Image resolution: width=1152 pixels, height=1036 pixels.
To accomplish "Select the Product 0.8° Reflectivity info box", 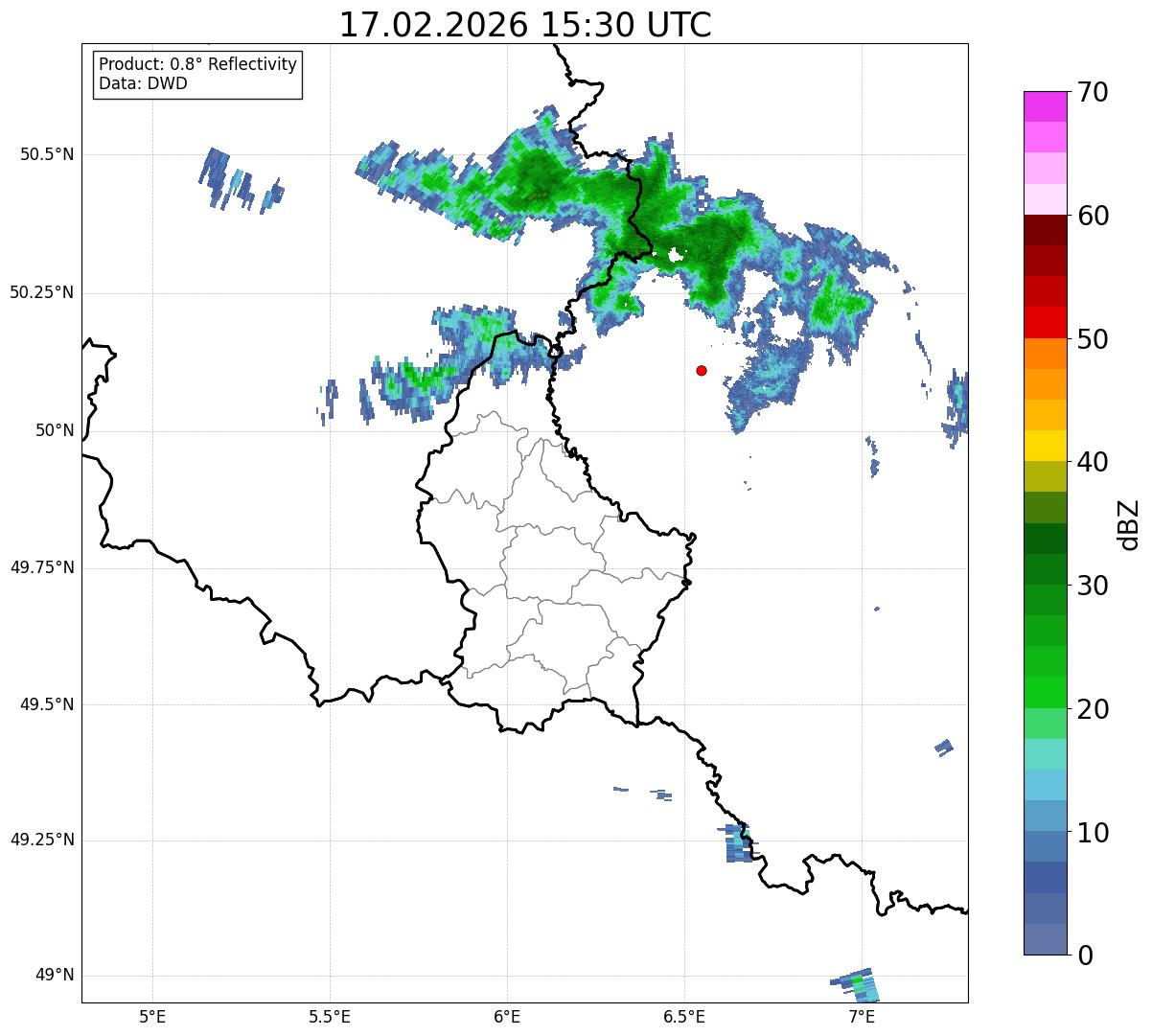I will [x=197, y=74].
